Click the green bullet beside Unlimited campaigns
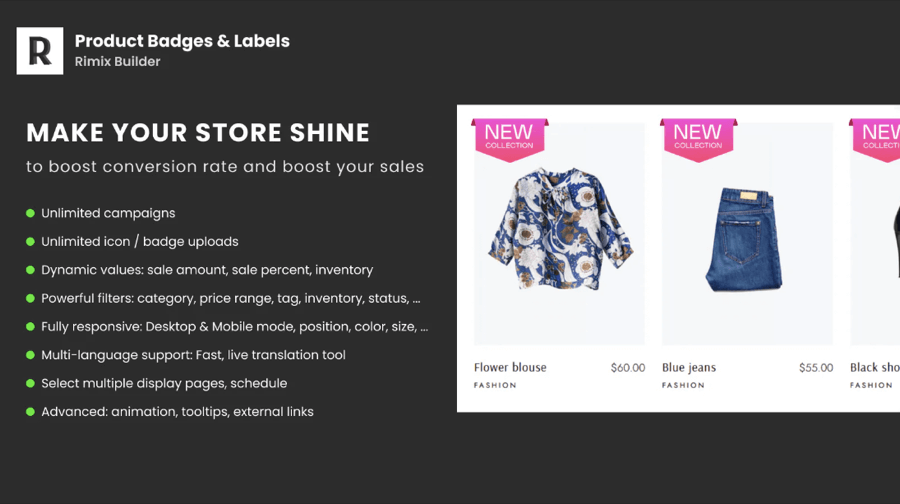Screen dimensions: 900x504 pos(31,213)
